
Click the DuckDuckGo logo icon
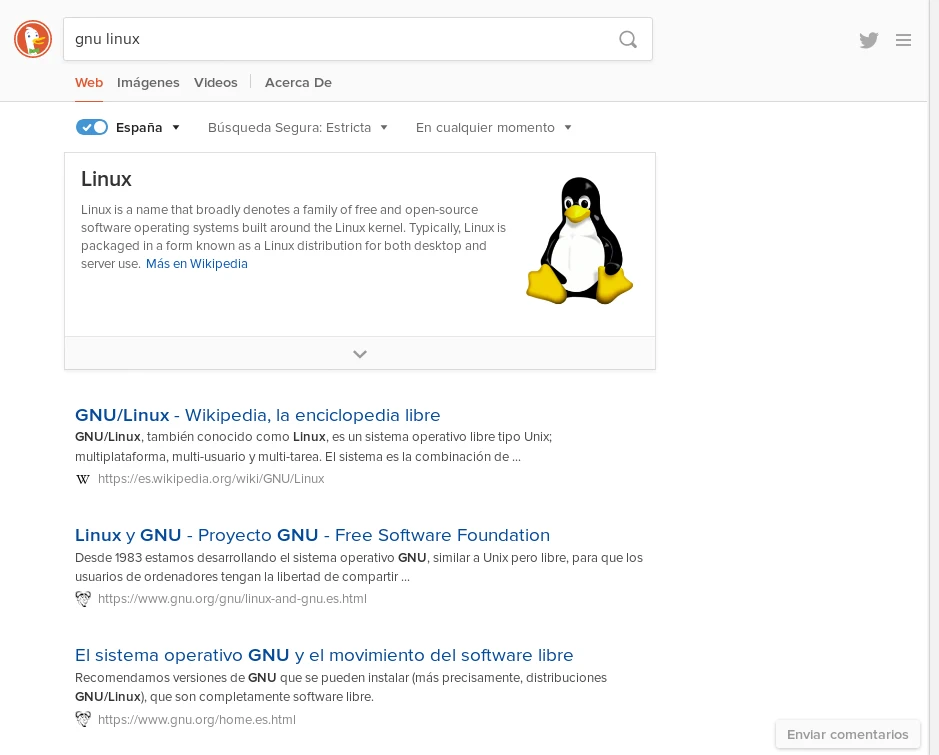point(33,40)
